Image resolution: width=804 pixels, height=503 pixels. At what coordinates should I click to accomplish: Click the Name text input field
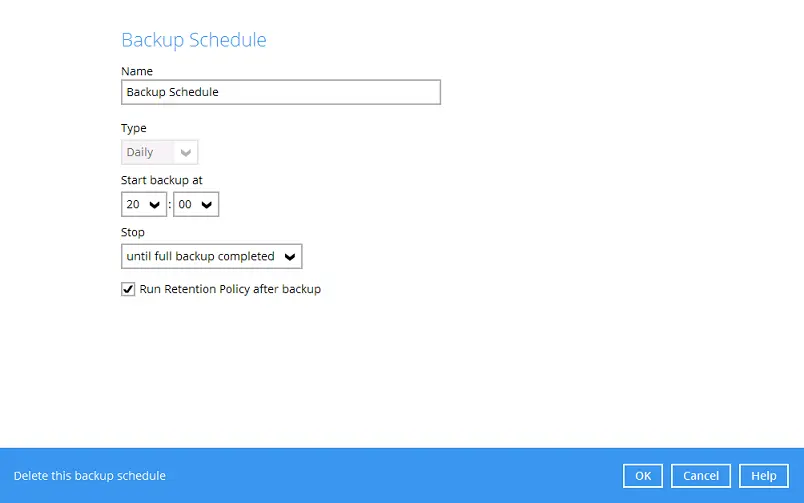[x=280, y=92]
